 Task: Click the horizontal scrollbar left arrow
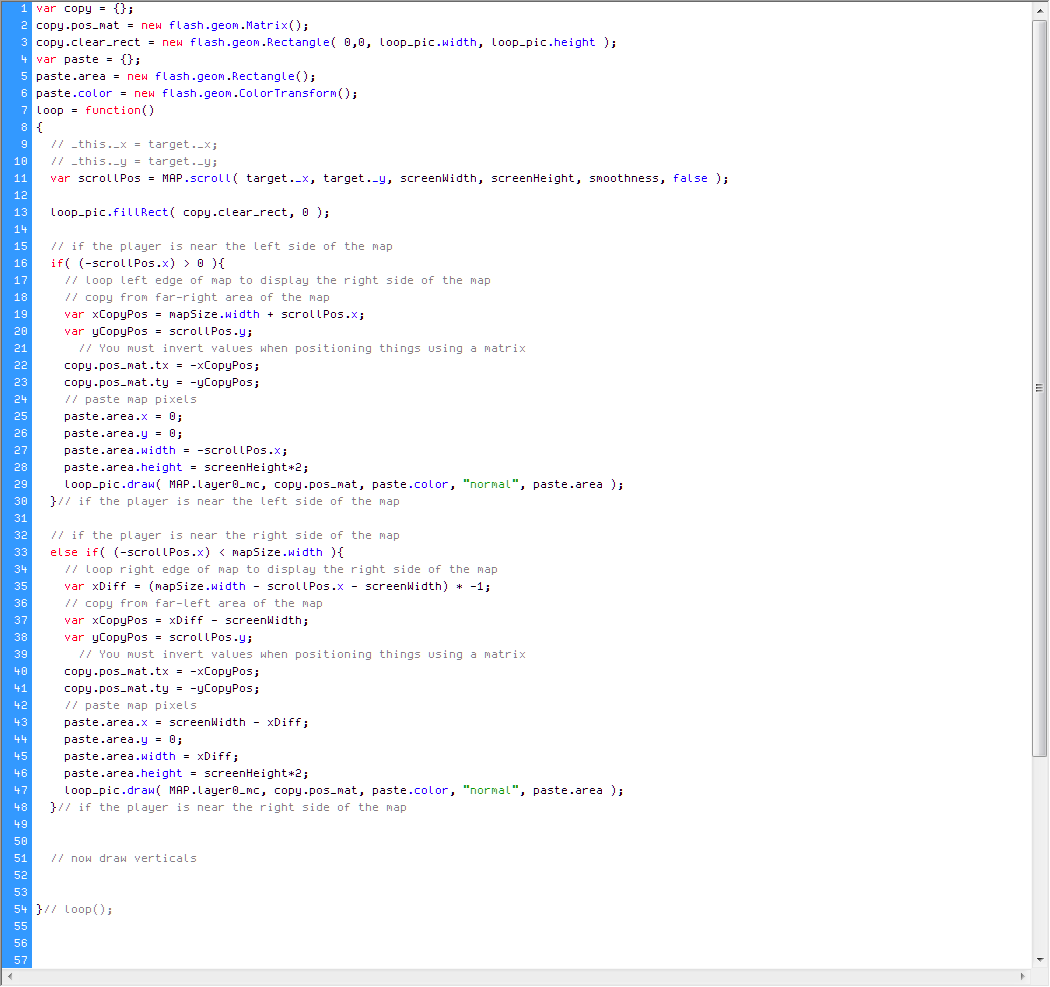coord(9,976)
